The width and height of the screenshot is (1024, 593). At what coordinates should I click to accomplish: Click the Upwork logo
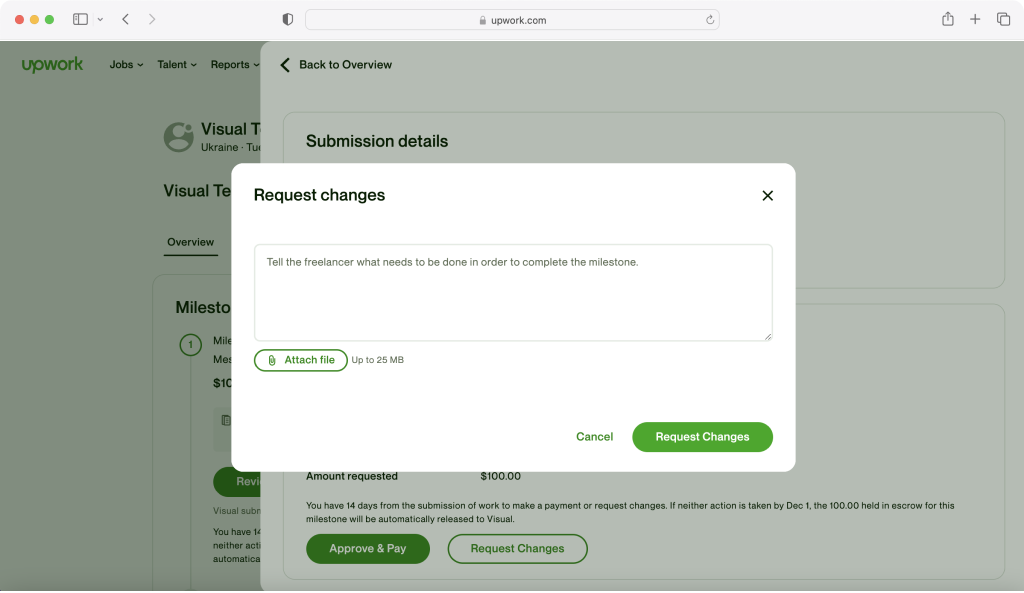53,65
